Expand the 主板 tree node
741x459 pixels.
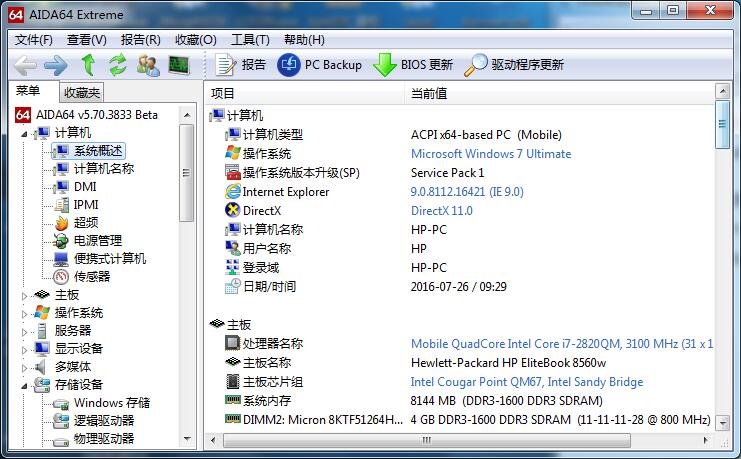(x=26, y=295)
